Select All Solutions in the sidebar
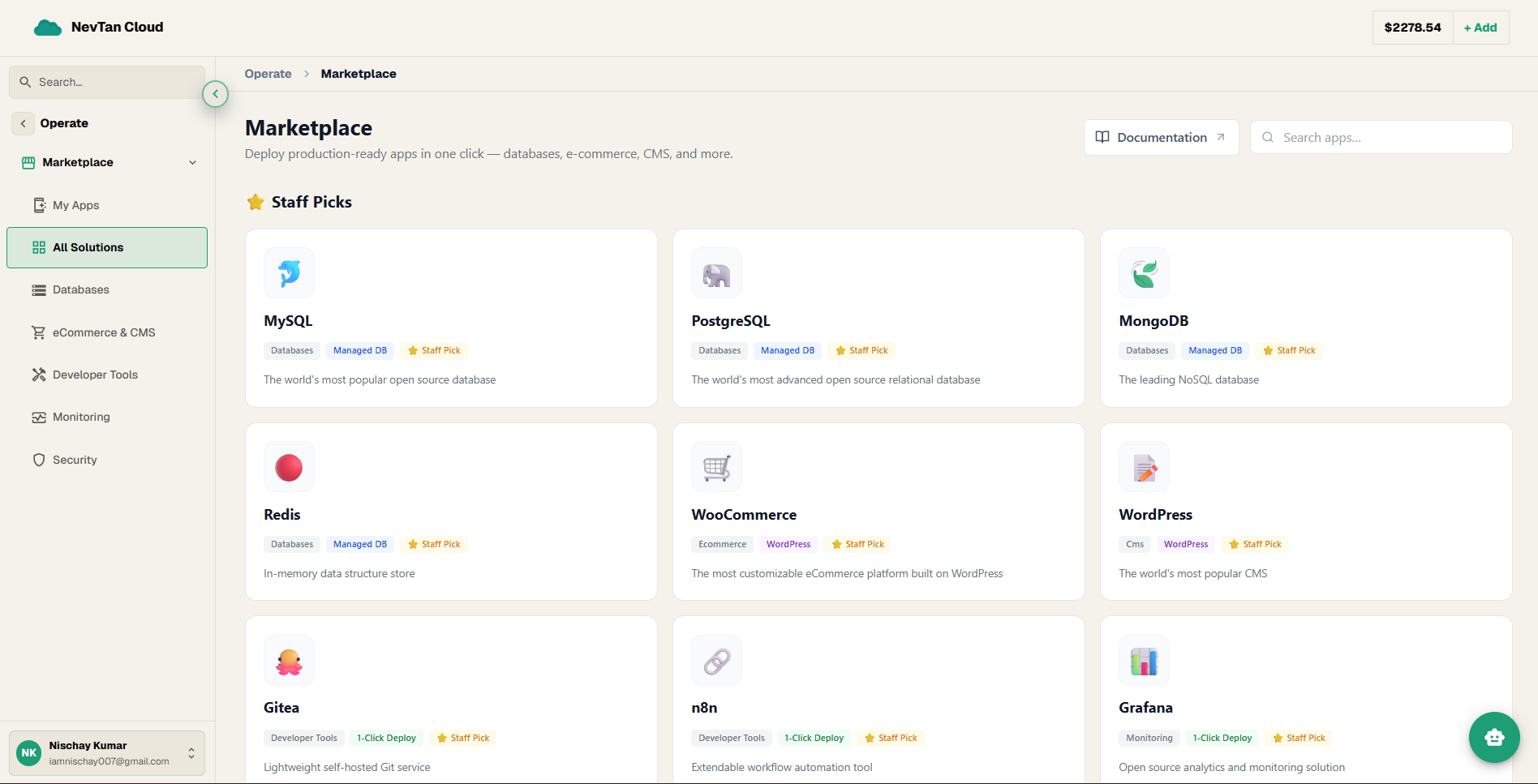Screen dimensions: 1538x784 coord(107,247)
